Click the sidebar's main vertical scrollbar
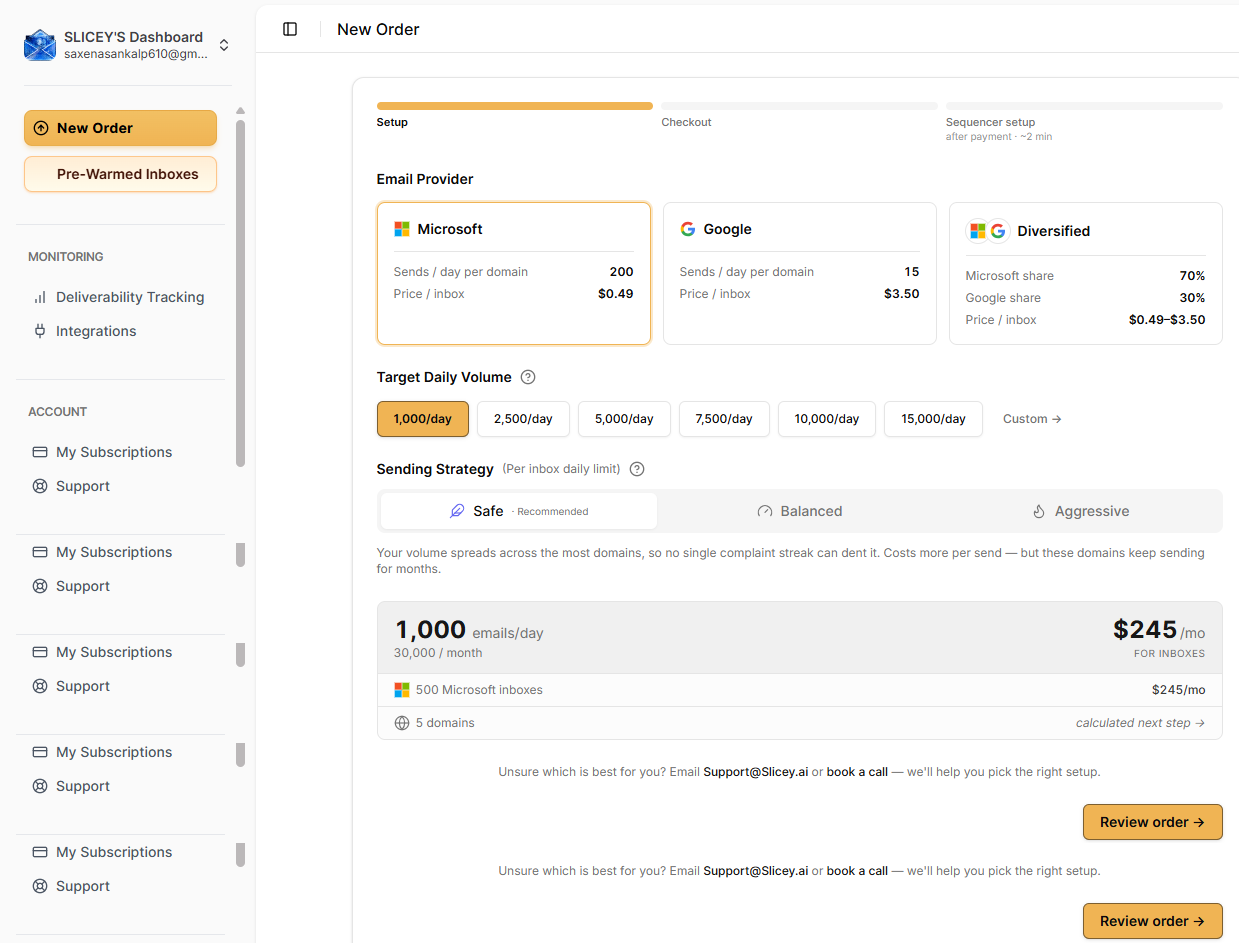The width and height of the screenshot is (1239, 943). coord(240,293)
